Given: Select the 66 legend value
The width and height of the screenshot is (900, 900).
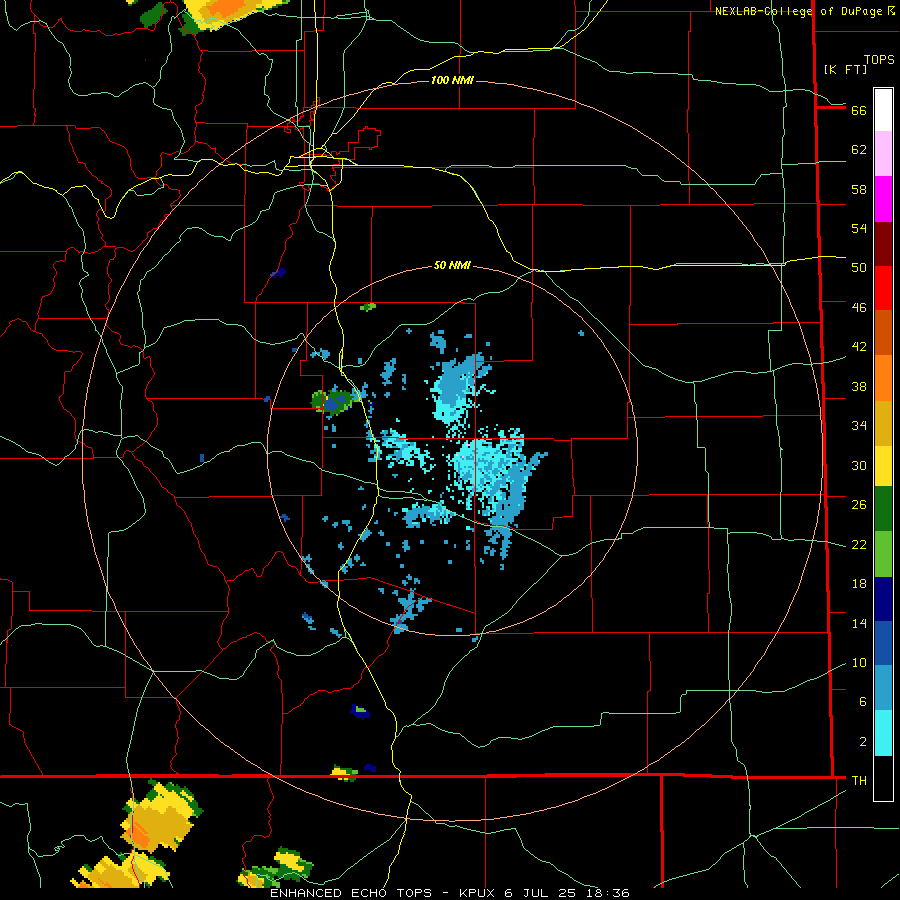Looking at the screenshot, I should 859,110.
